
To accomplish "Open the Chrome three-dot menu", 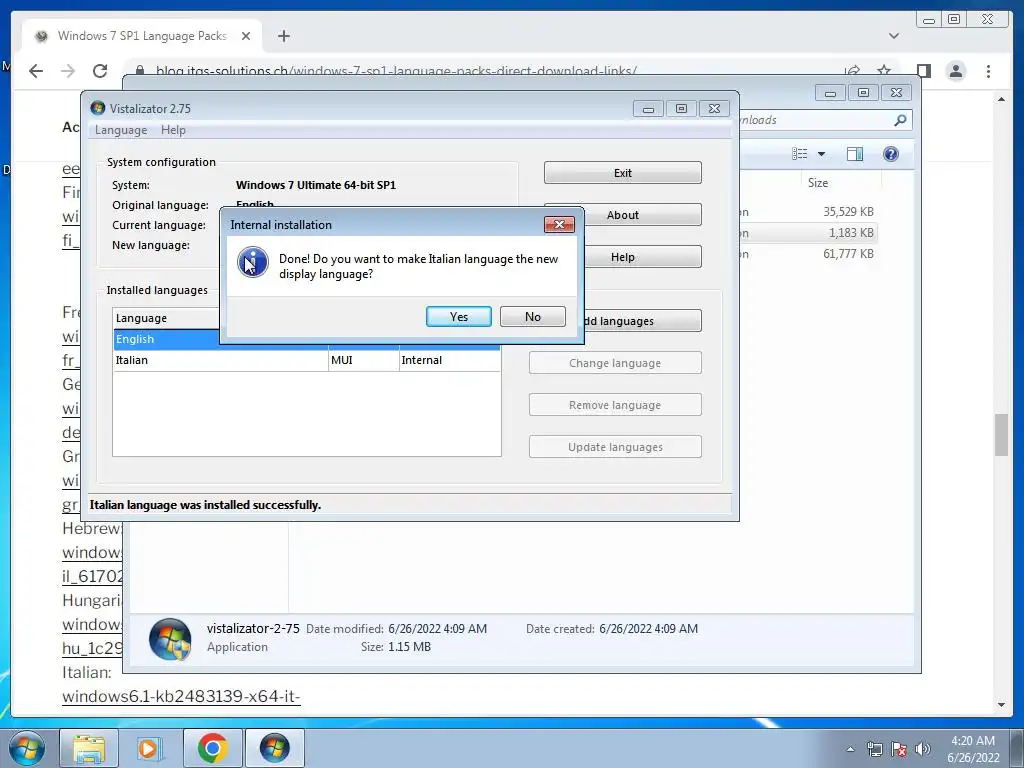I will tap(988, 71).
